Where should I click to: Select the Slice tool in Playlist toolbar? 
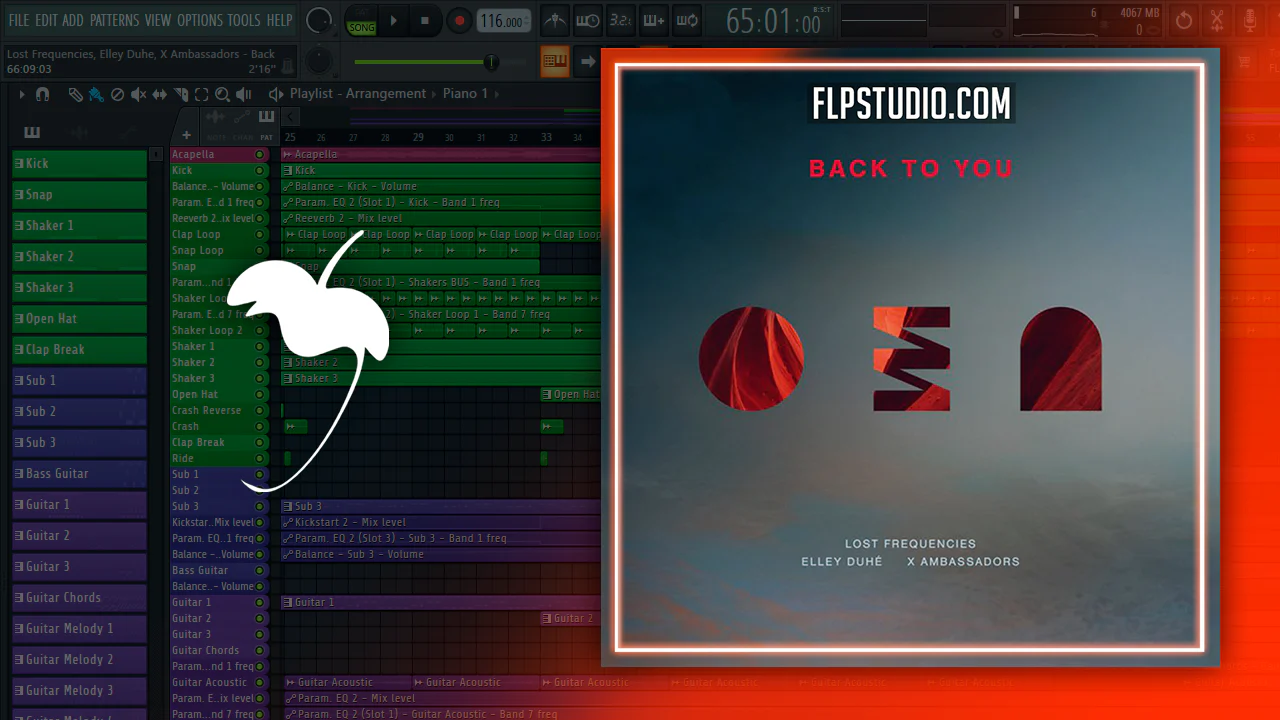[x=180, y=94]
